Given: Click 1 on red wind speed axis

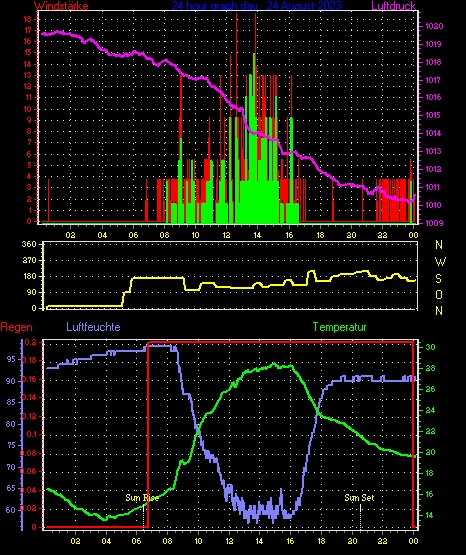Looking at the screenshot, I should (x=29, y=211).
